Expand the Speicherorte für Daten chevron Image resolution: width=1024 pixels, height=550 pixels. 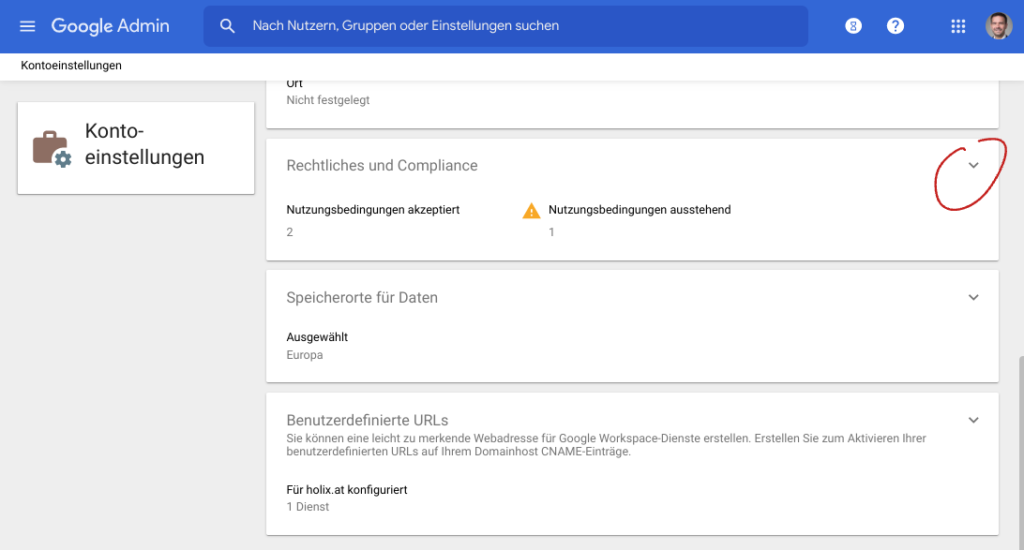click(x=973, y=297)
